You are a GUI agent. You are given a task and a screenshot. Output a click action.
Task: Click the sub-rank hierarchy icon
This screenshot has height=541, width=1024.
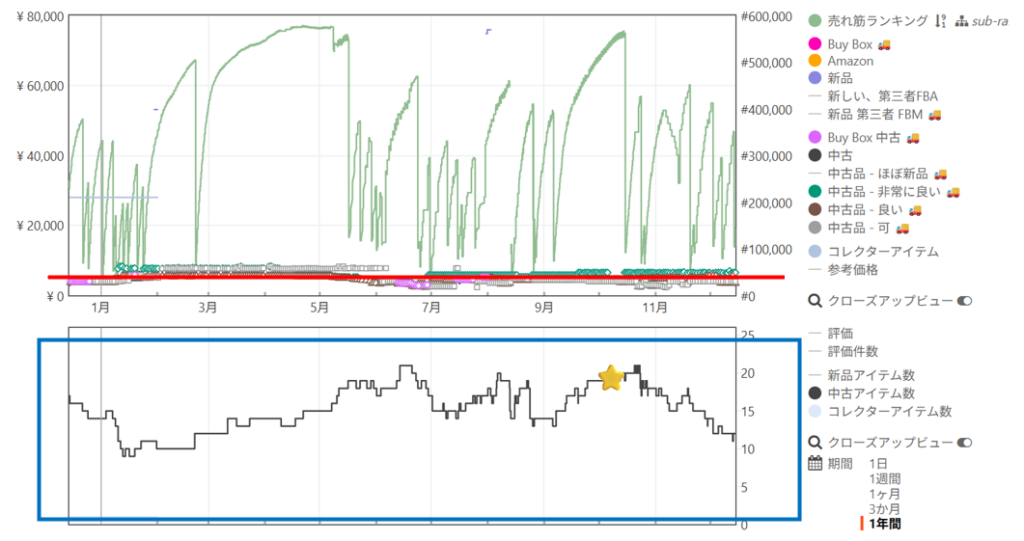tap(962, 20)
